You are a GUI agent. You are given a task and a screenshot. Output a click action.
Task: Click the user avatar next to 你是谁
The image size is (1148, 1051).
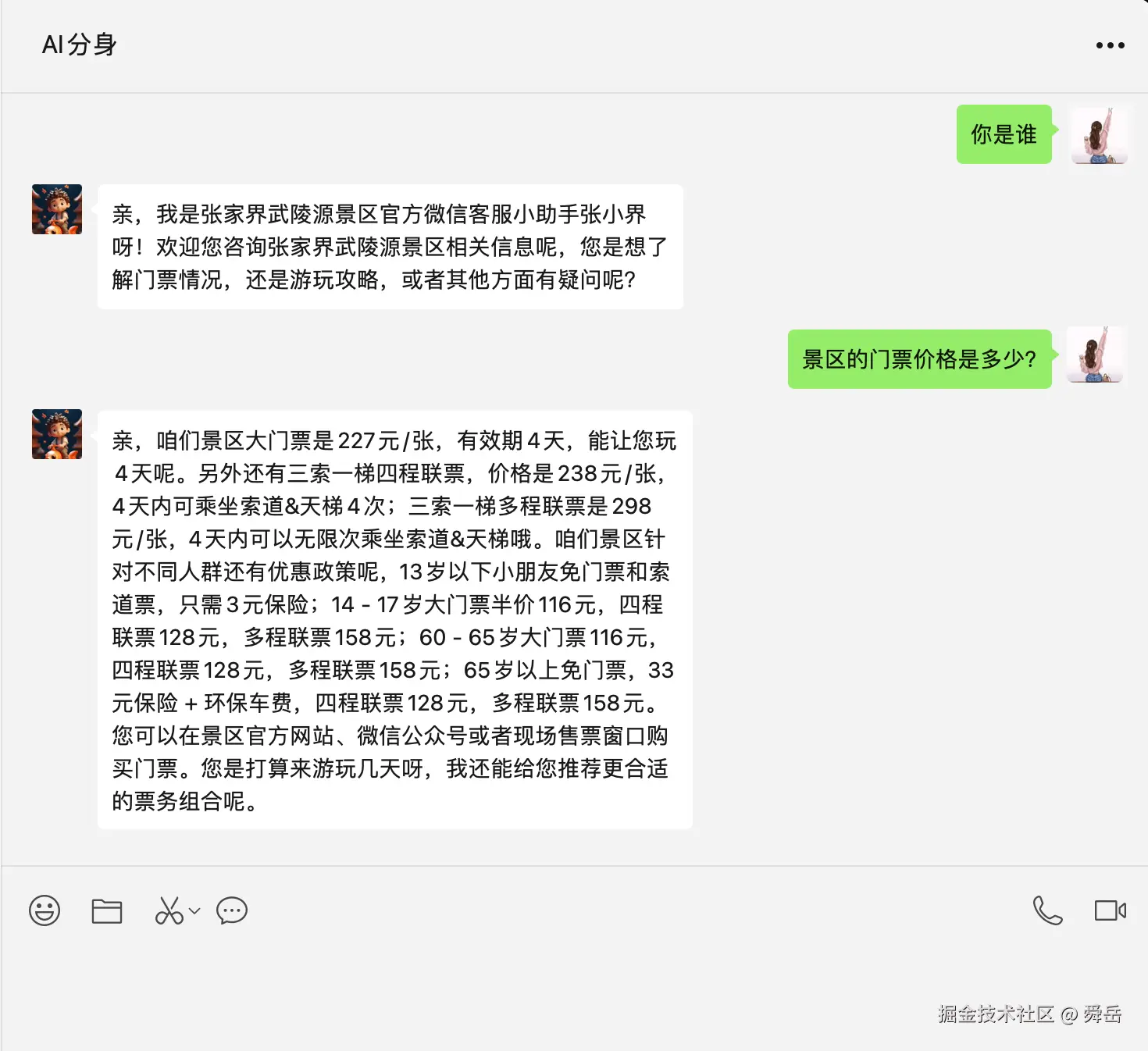click(1099, 134)
